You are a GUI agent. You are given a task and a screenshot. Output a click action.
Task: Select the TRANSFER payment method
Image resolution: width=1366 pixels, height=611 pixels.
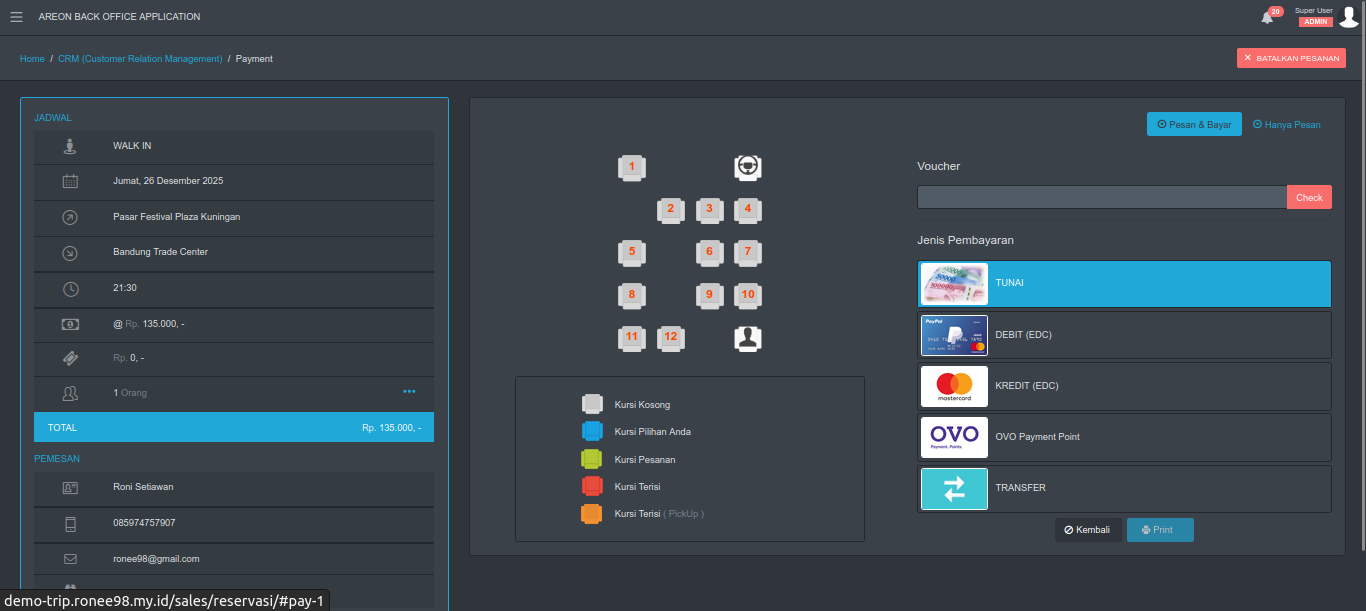tap(1123, 488)
